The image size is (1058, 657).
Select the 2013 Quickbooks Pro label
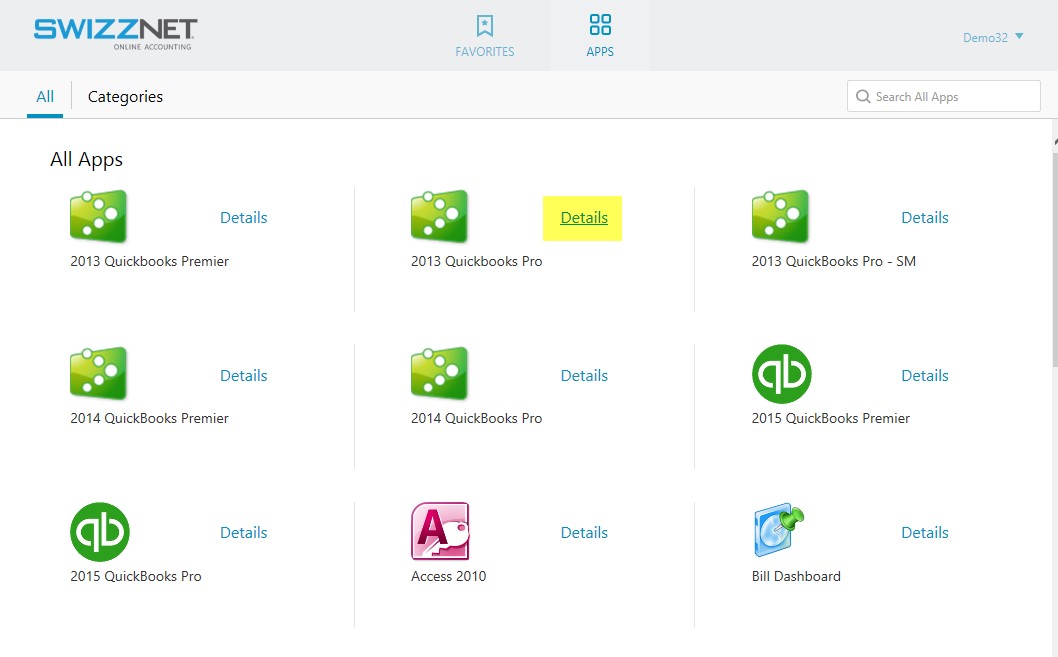[476, 262]
